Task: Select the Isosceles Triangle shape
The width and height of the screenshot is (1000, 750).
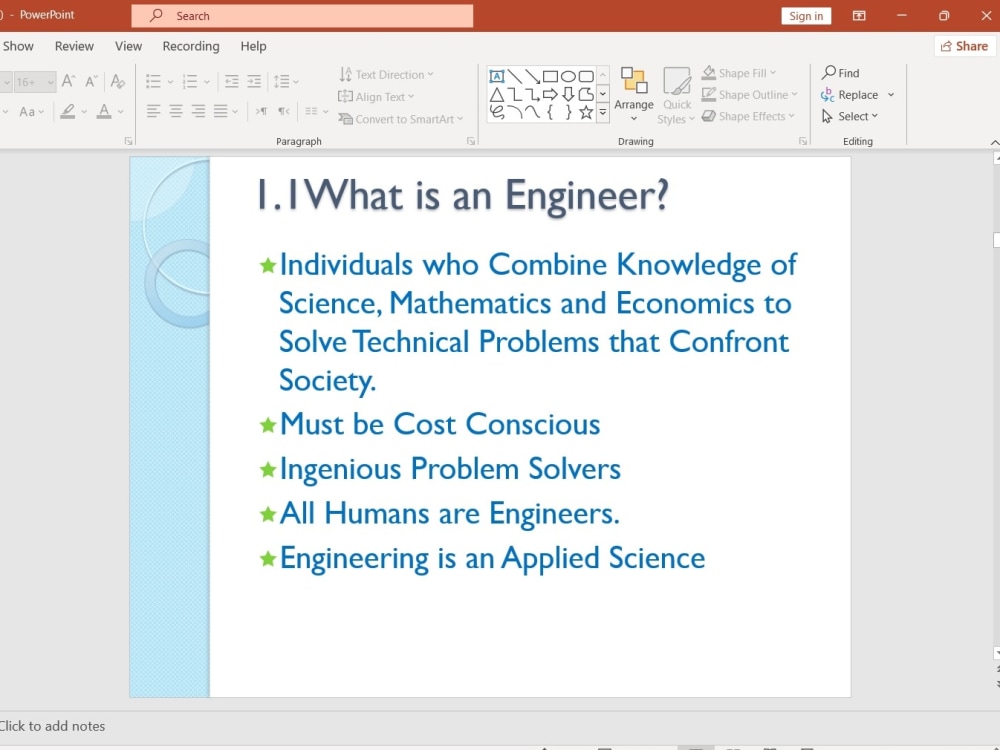Action: [x=497, y=95]
